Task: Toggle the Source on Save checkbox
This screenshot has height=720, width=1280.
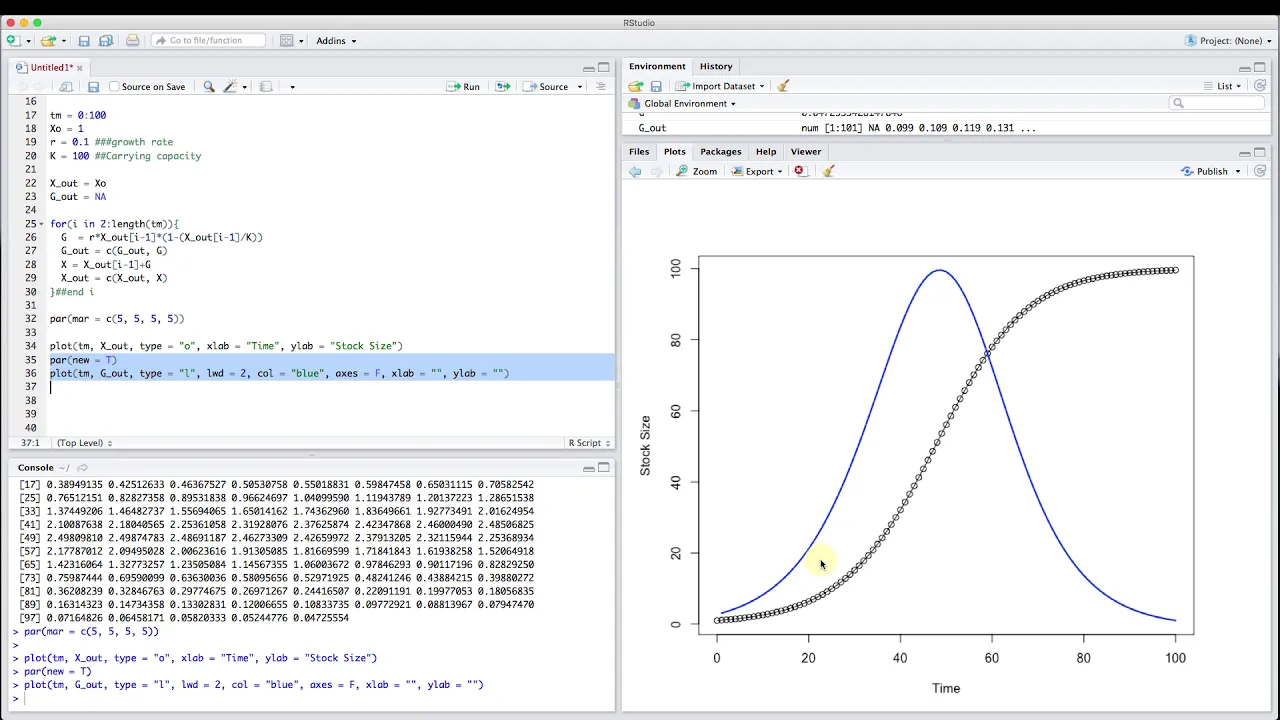Action: pyautogui.click(x=114, y=87)
